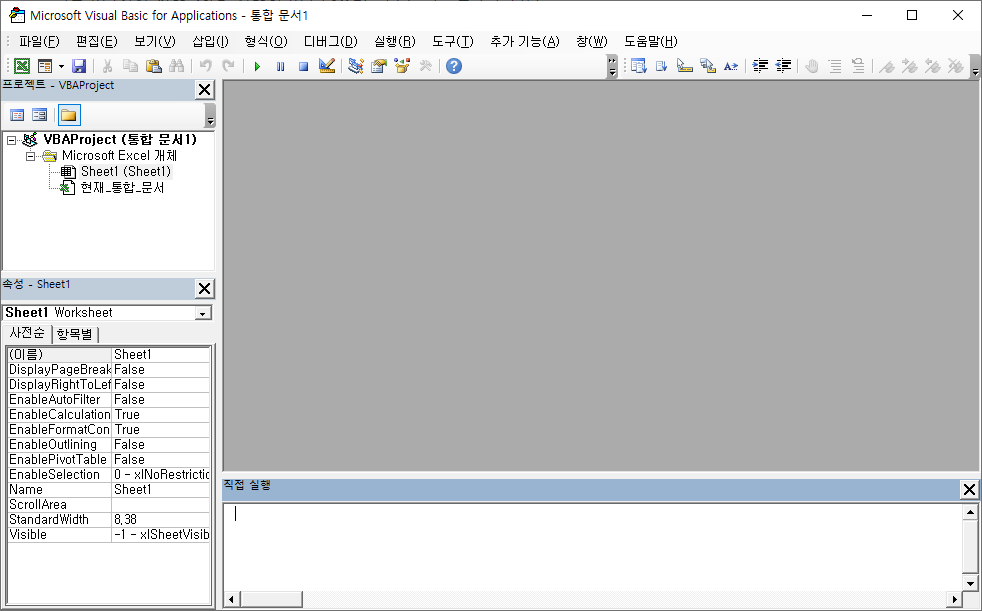Click the Undo arrow icon
The height and width of the screenshot is (611, 982).
click(205, 66)
